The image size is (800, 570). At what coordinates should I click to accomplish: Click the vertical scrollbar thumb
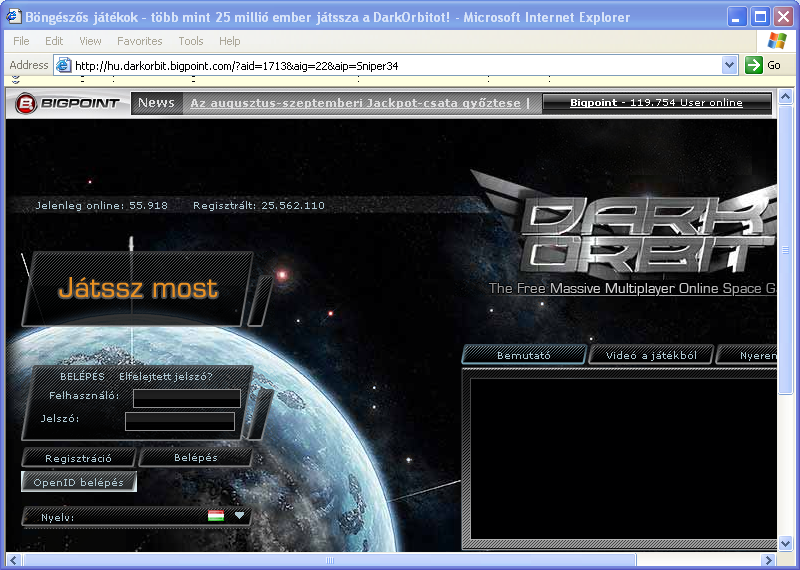(x=785, y=249)
